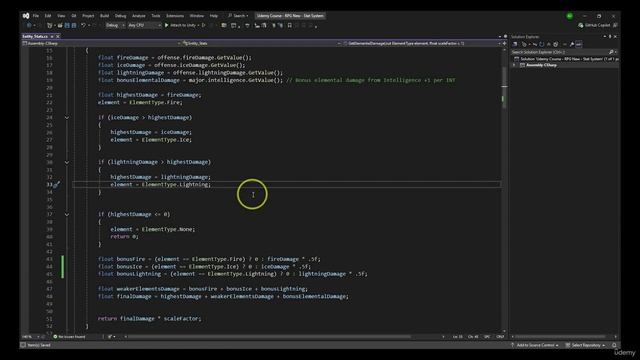Close the Solution Explorer panel
This screenshot has width=640, height=360.
point(616,37)
